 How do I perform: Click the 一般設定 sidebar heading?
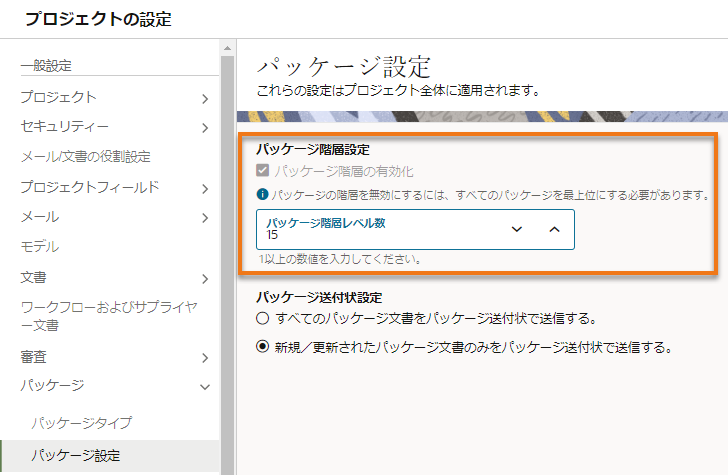click(46, 66)
